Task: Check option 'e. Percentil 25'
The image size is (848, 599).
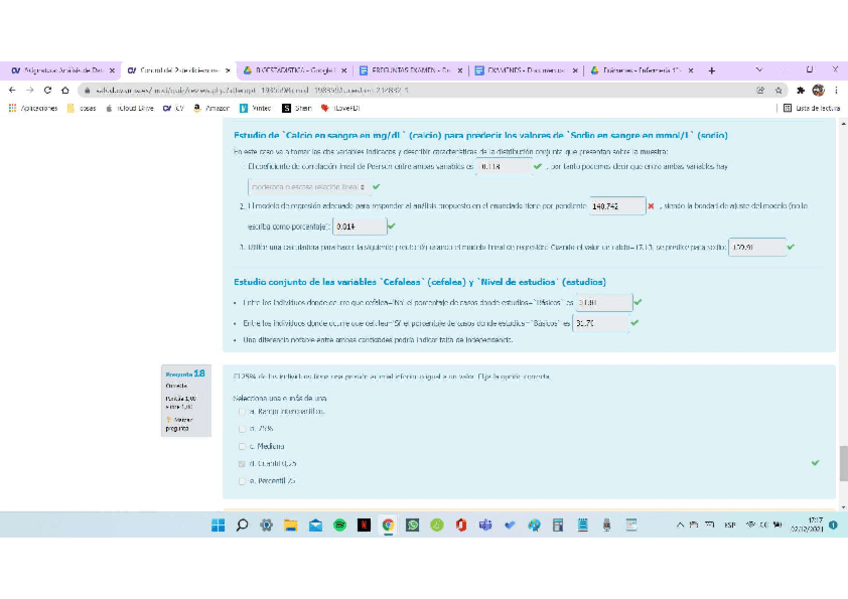Action: 242,481
